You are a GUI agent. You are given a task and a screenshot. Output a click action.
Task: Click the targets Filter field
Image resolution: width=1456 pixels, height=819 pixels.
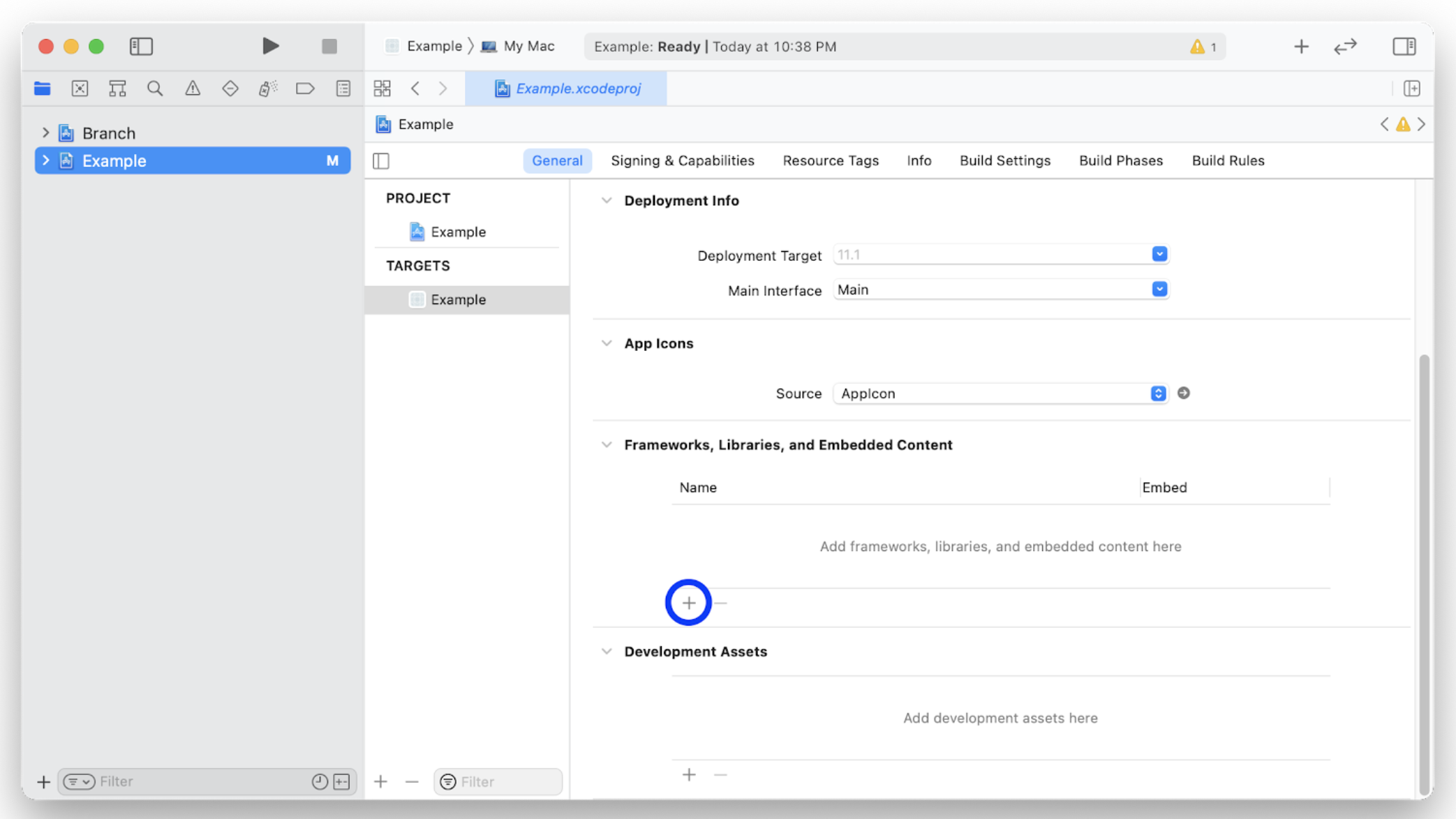point(498,781)
